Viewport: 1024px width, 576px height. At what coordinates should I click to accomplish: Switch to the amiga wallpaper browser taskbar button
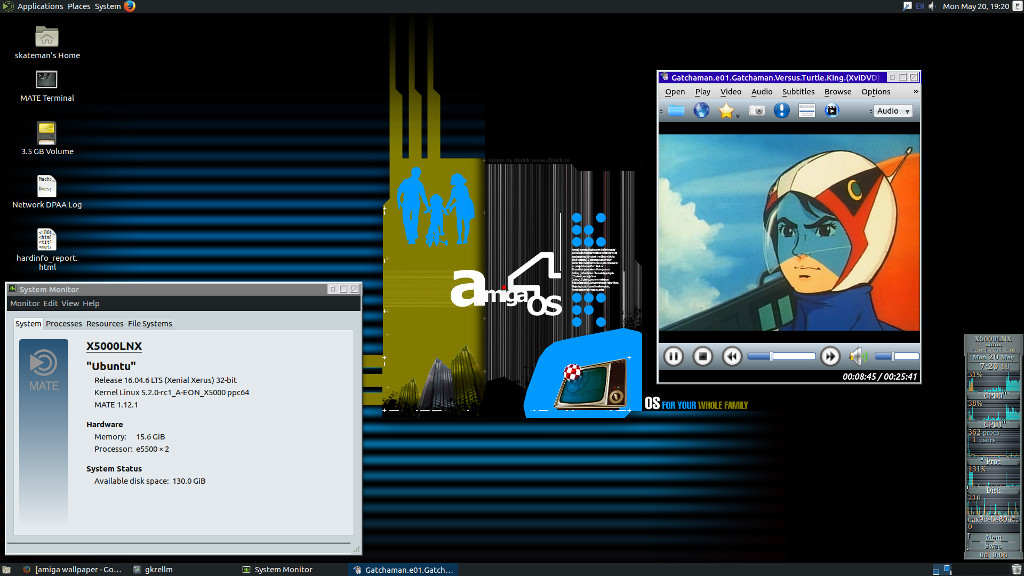pyautogui.click(x=72, y=569)
